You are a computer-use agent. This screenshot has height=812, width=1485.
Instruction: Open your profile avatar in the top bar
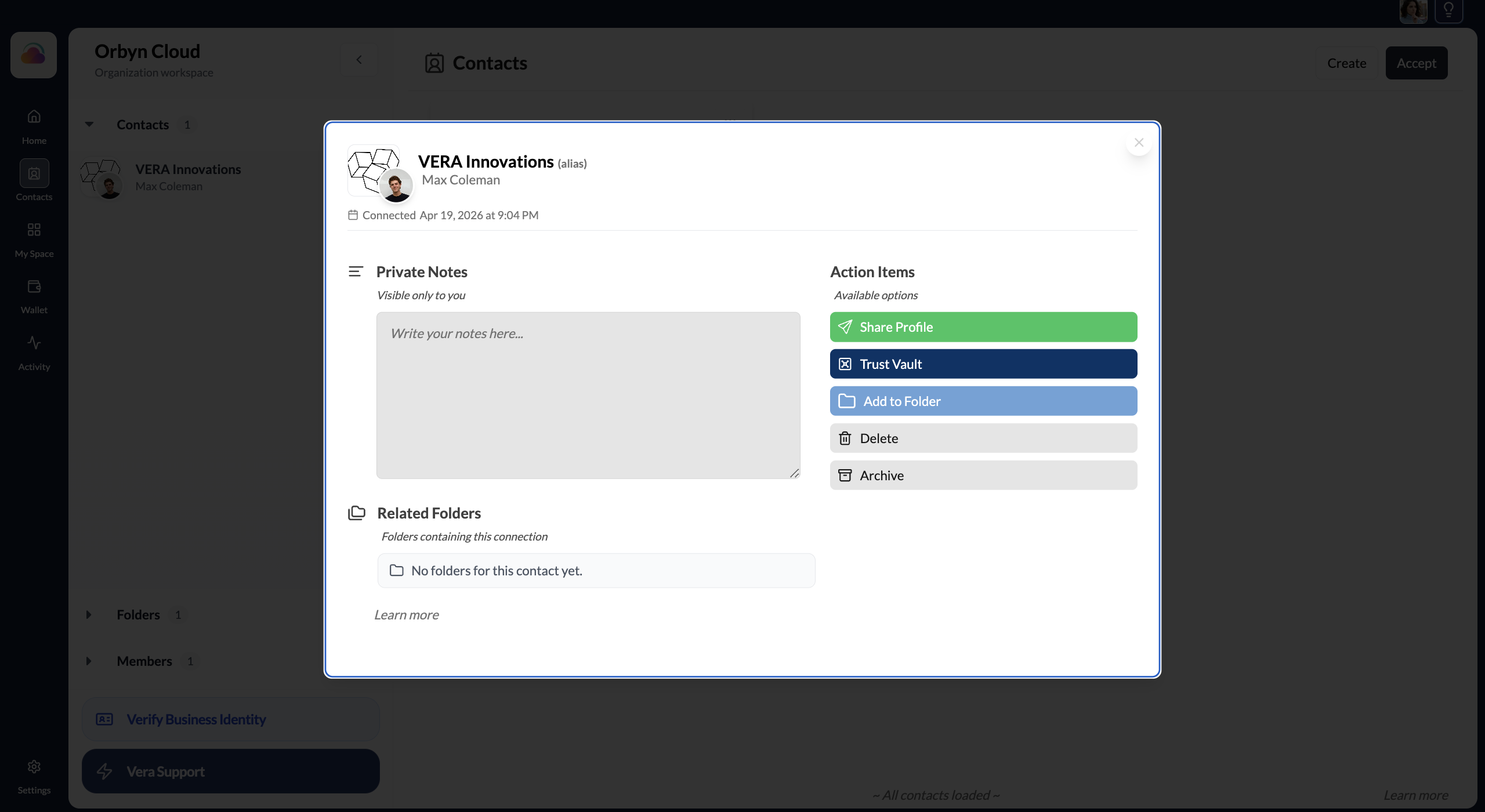tap(1413, 10)
